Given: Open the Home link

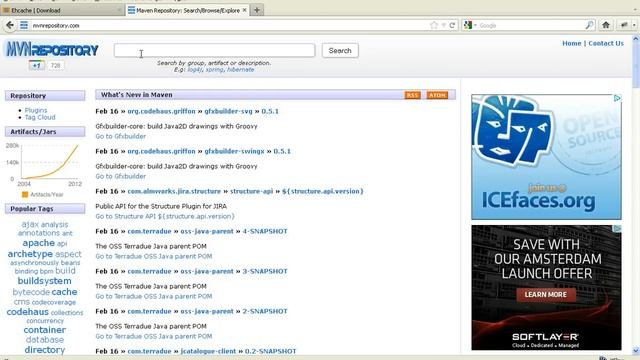Looking at the screenshot, I should tap(571, 43).
